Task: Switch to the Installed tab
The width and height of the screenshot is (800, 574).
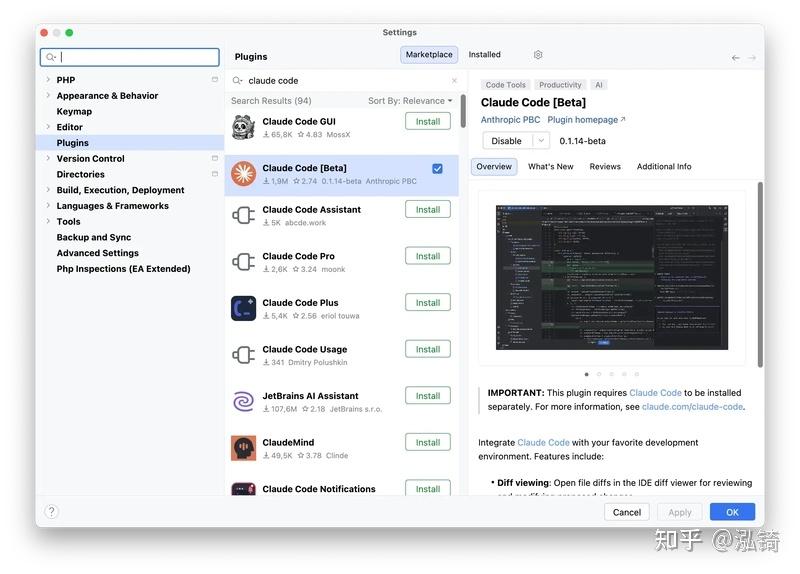Action: [x=484, y=55]
